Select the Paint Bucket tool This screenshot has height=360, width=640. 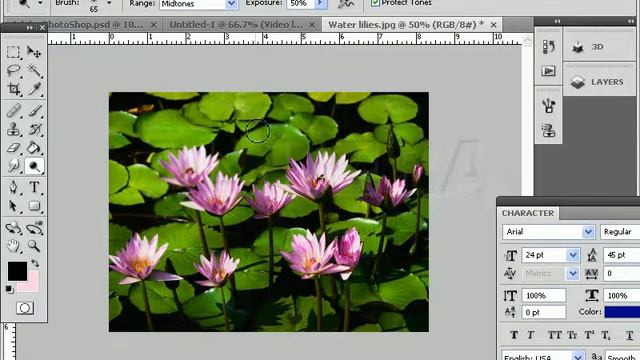click(34, 147)
